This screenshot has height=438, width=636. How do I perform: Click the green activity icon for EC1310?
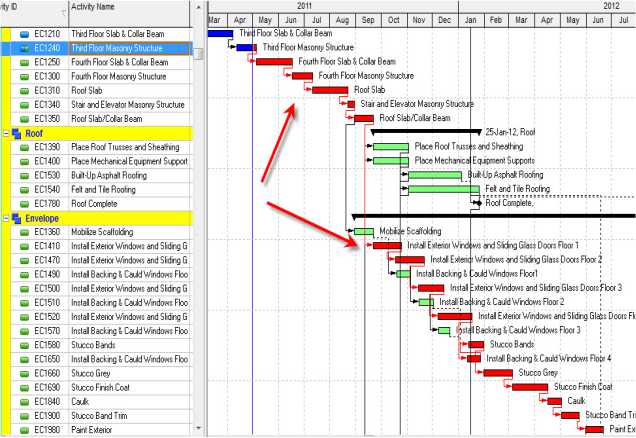tap(24, 90)
